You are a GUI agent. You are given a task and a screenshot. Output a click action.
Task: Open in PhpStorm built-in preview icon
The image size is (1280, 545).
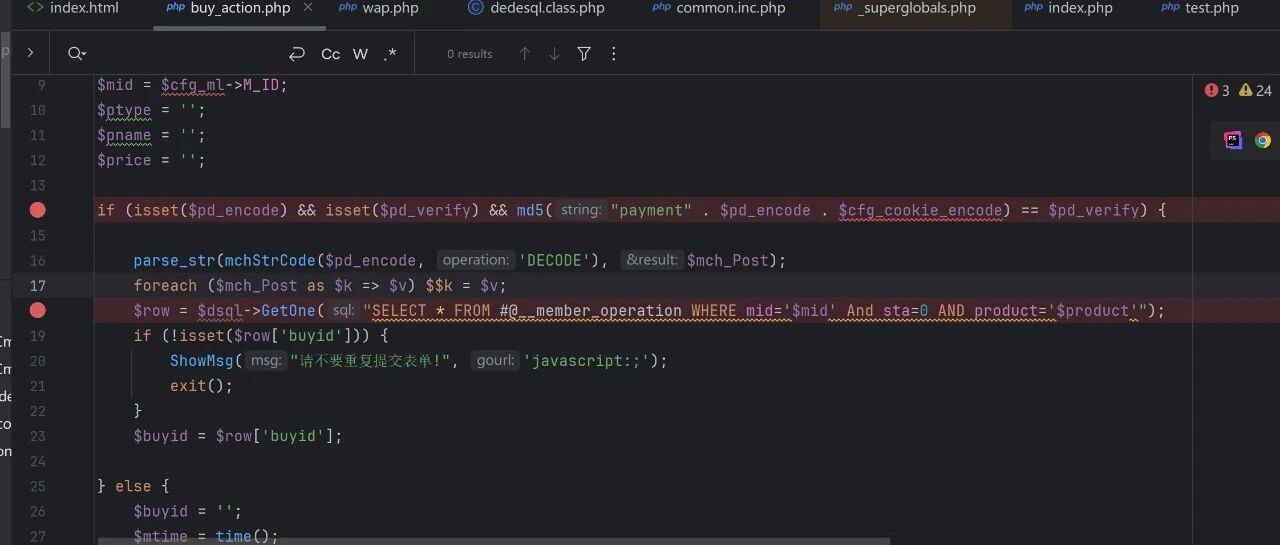(x=1233, y=140)
